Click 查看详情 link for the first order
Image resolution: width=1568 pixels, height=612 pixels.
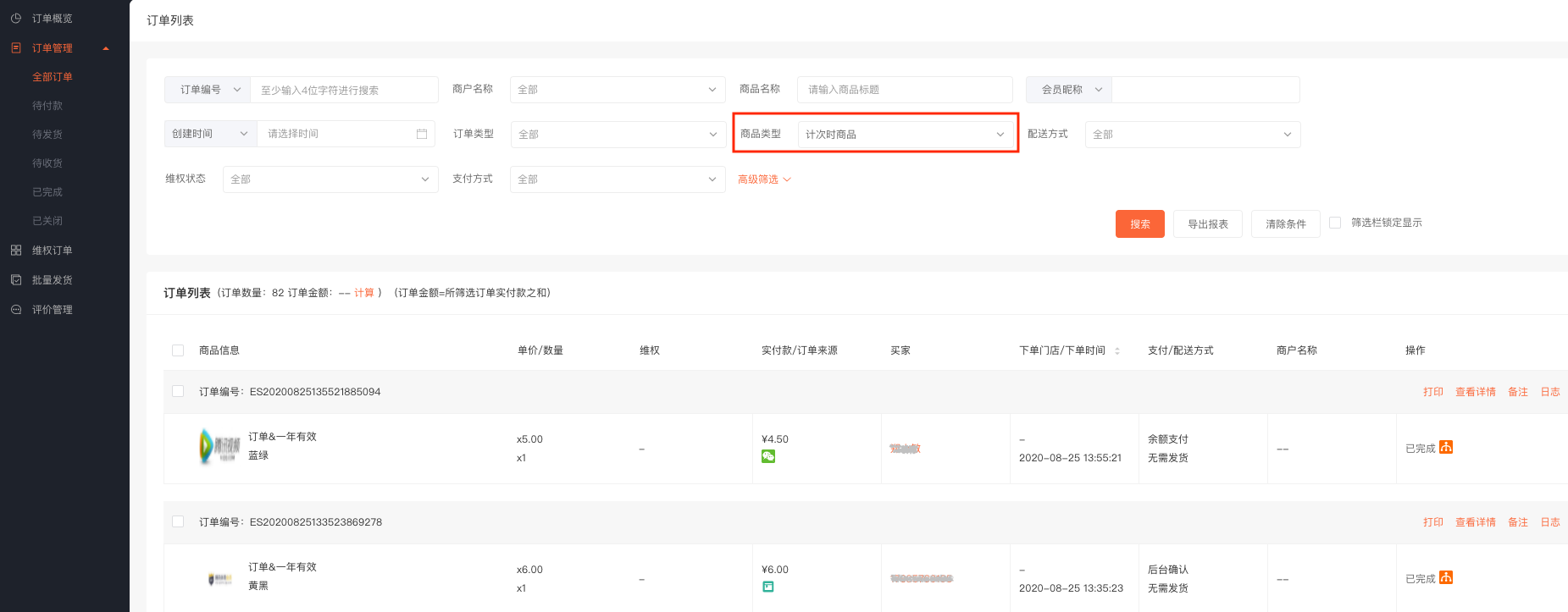coord(1475,392)
